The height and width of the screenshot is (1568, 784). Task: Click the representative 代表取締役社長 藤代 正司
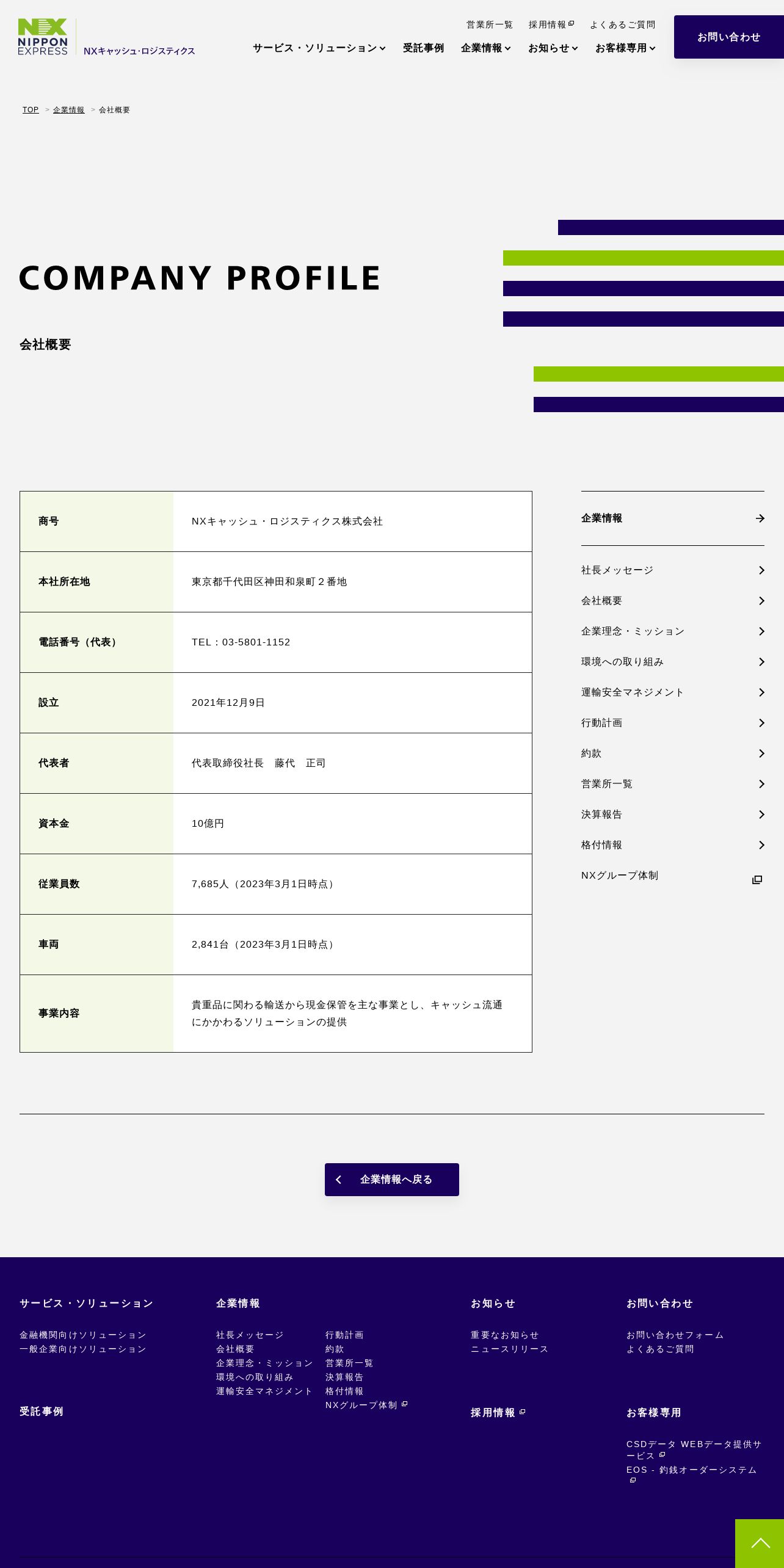(259, 763)
